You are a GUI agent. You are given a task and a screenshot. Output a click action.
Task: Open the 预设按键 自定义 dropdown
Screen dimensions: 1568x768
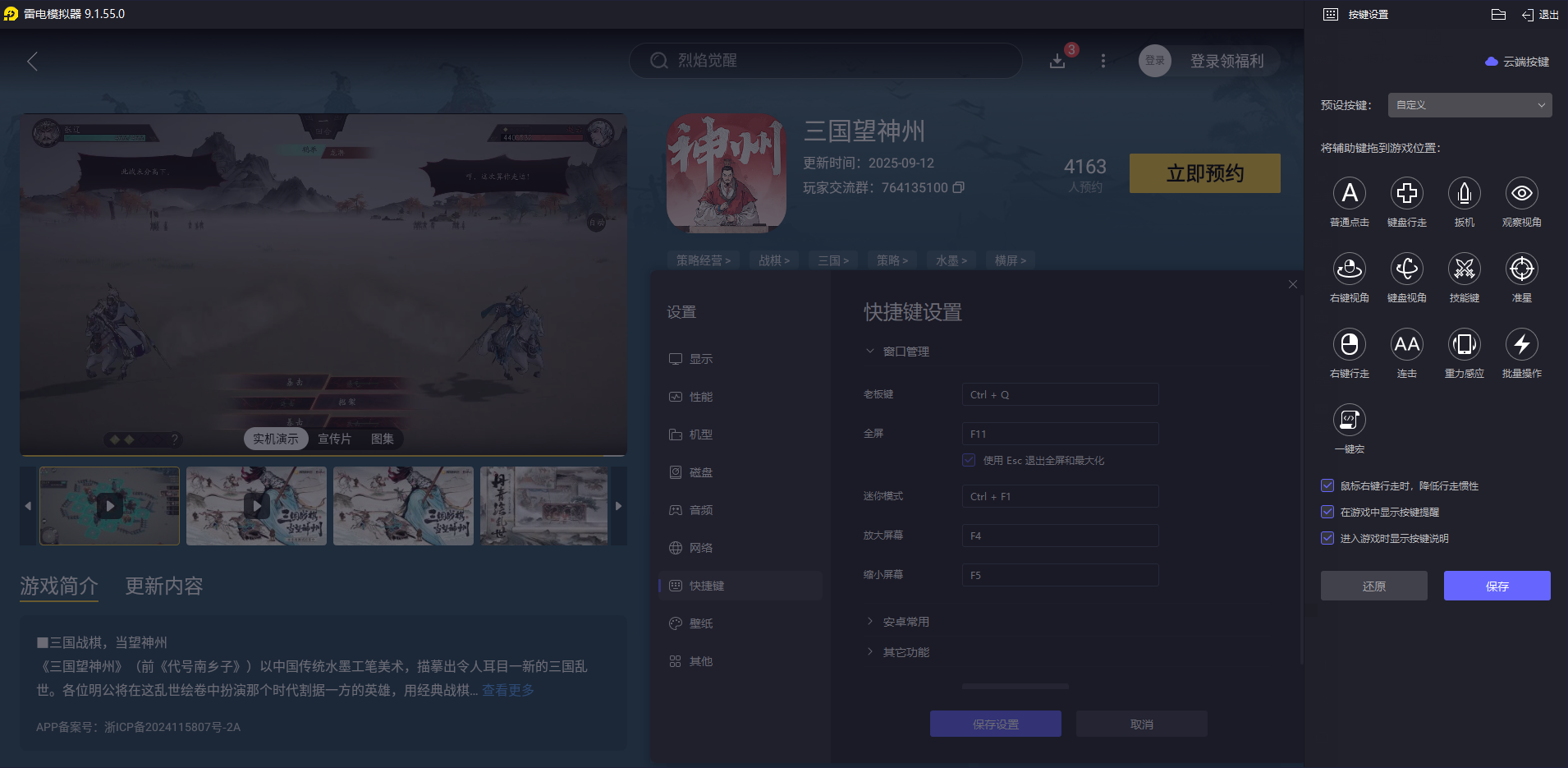(1468, 104)
